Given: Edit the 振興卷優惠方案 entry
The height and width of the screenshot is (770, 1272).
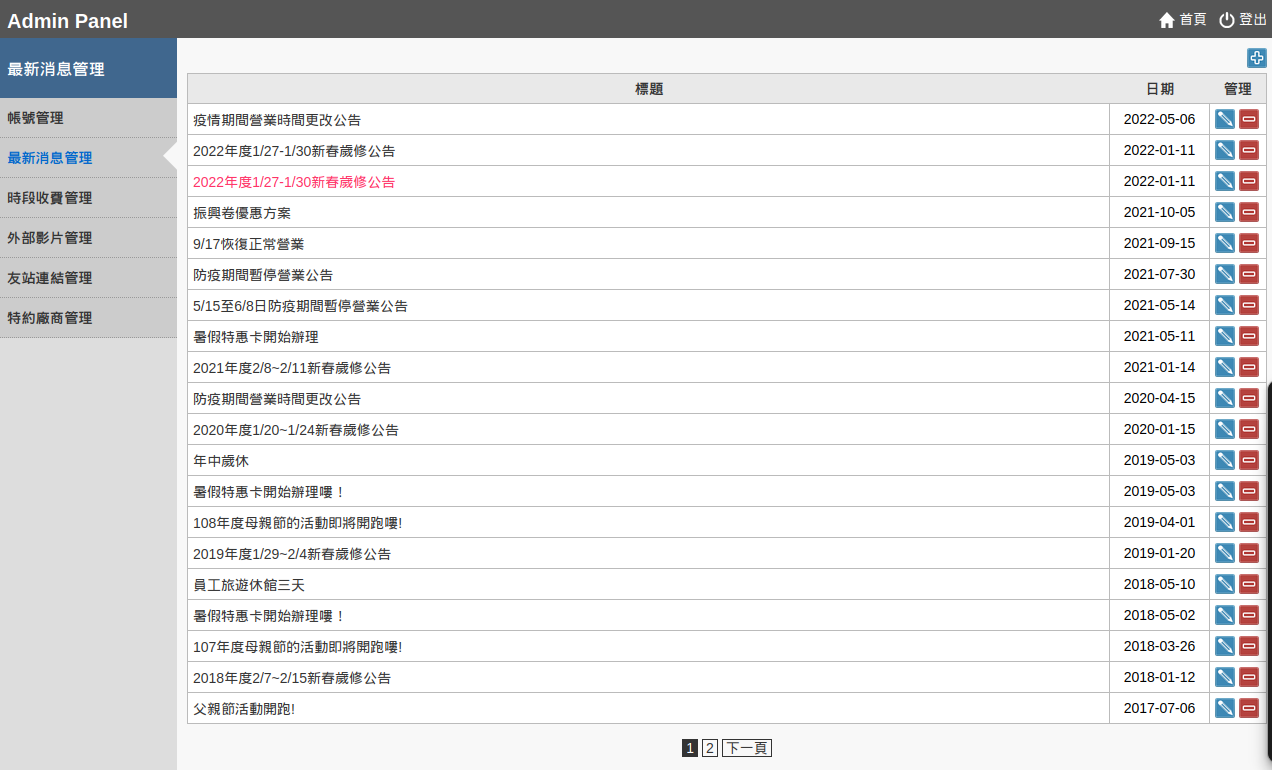Looking at the screenshot, I should (1225, 212).
